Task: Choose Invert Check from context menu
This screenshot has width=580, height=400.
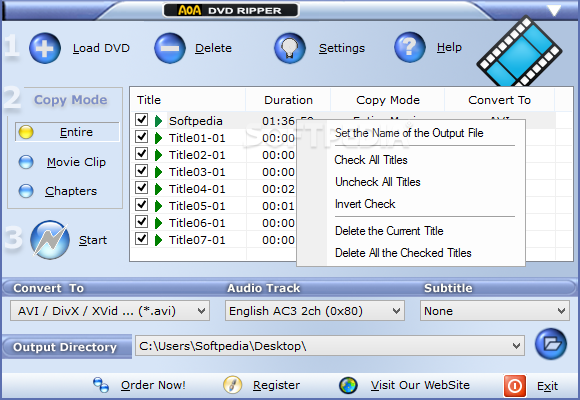Action: [x=365, y=204]
